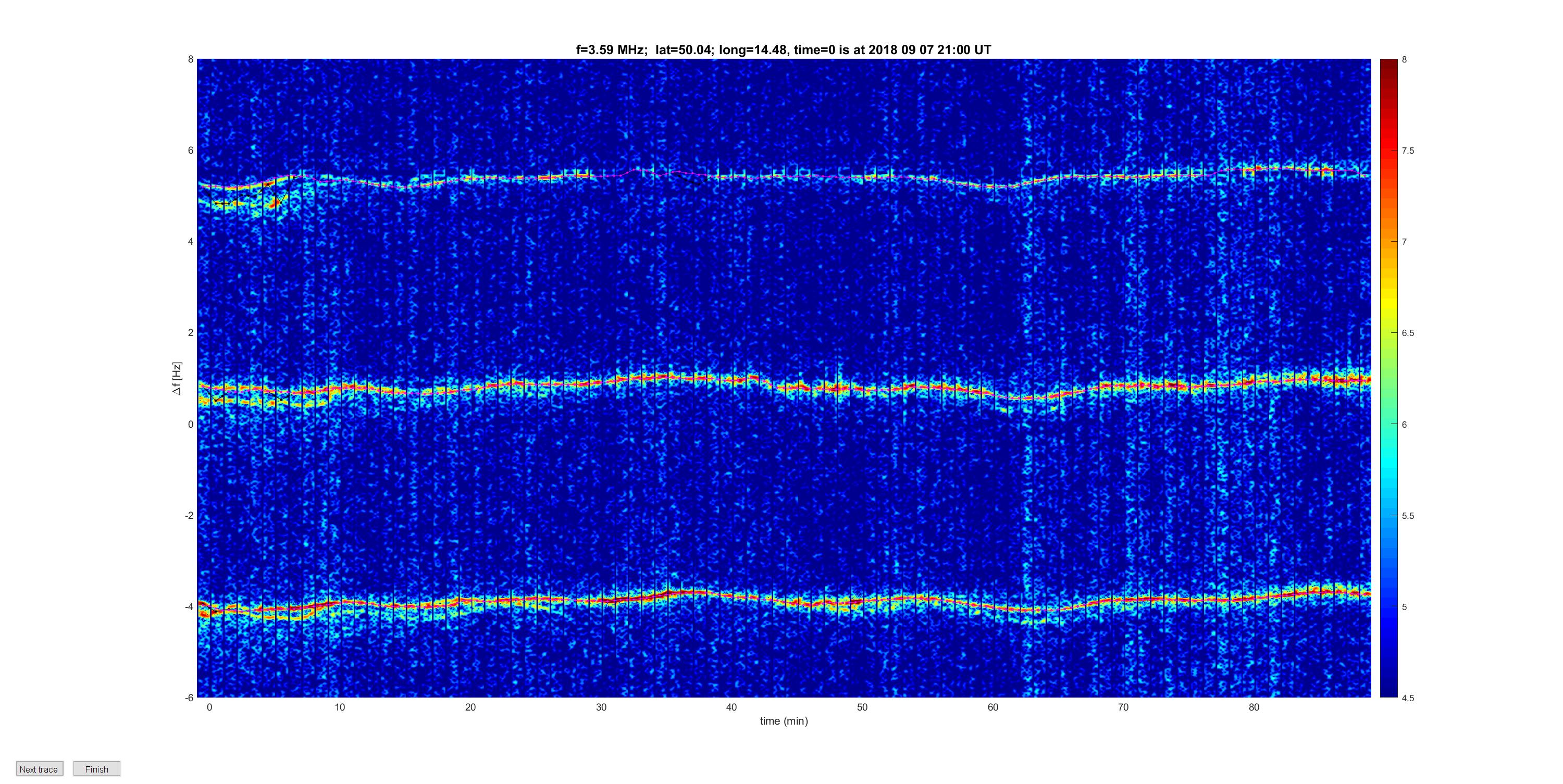Click the y-axis tick label 4

pyautogui.click(x=191, y=242)
